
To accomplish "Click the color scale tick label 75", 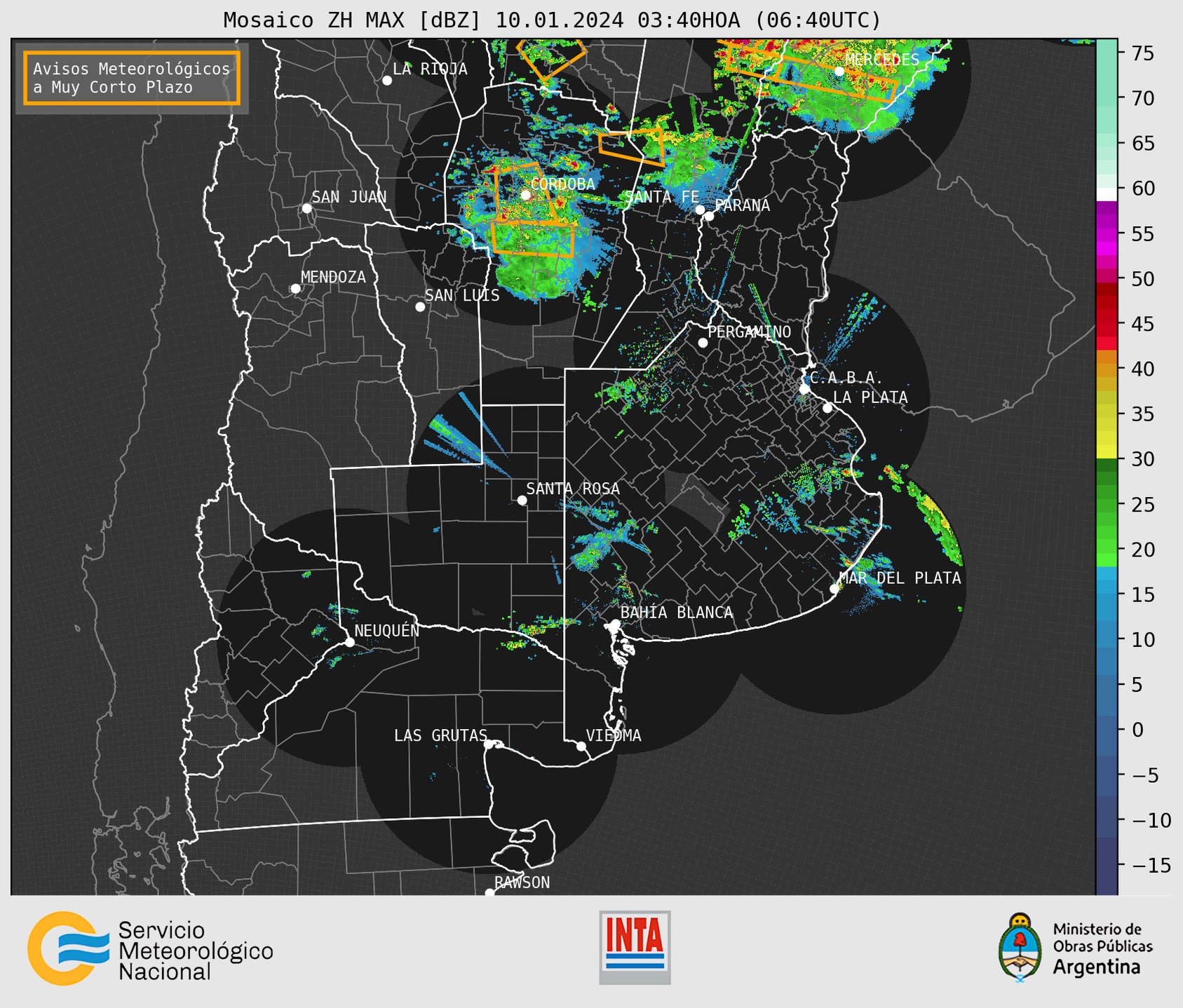I will pos(1142,53).
